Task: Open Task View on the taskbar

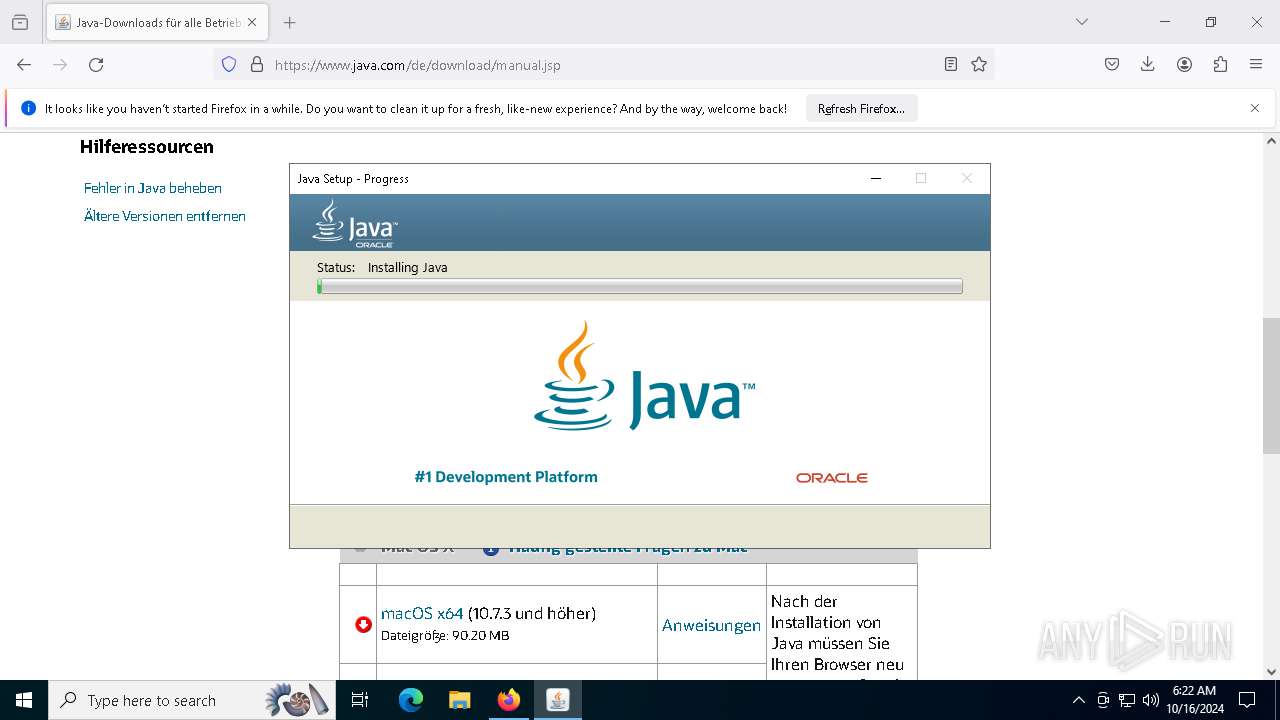Action: pos(360,700)
